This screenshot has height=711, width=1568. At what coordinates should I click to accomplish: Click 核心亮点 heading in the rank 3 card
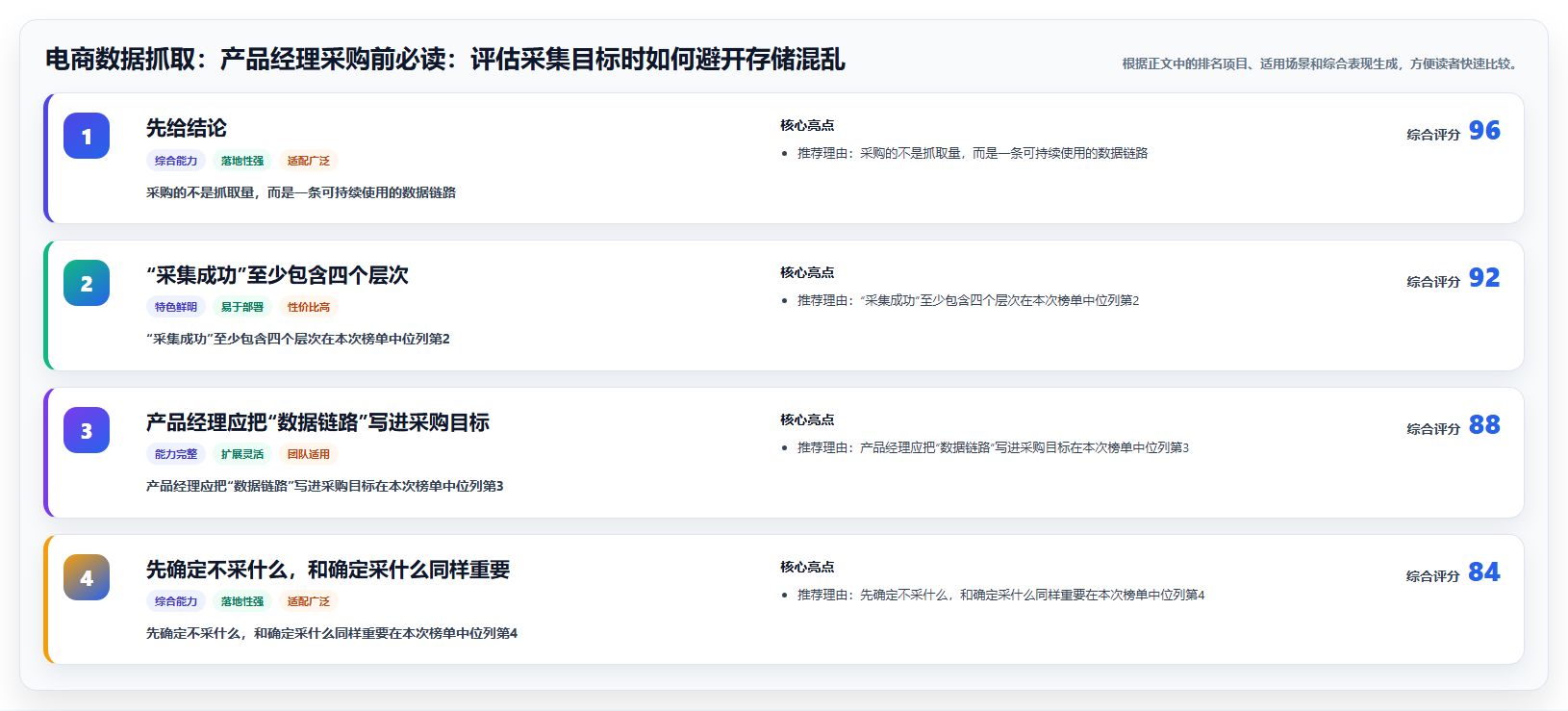pyautogui.click(x=807, y=419)
